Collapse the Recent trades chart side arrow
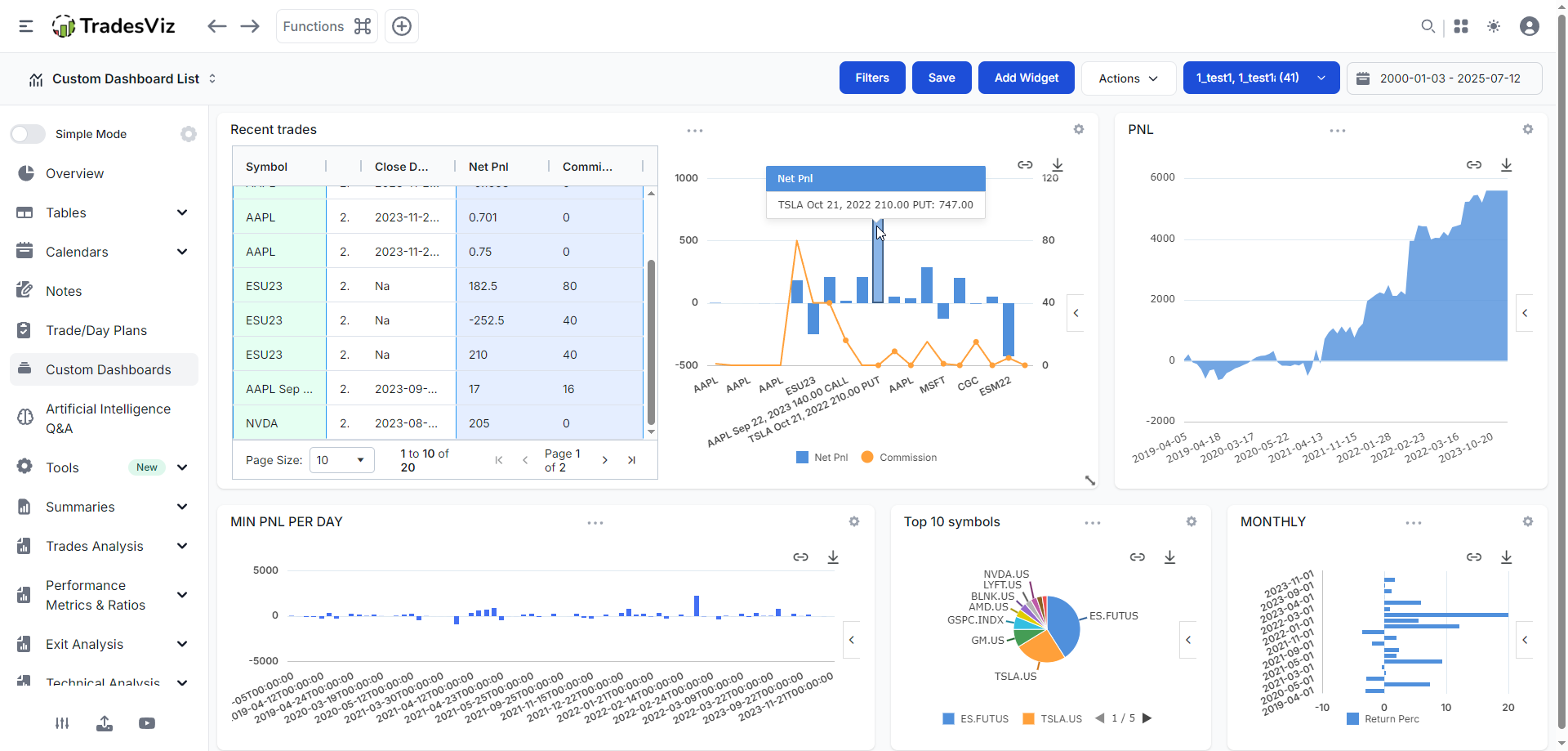Screen dimensions: 1568x751 click(x=1076, y=313)
